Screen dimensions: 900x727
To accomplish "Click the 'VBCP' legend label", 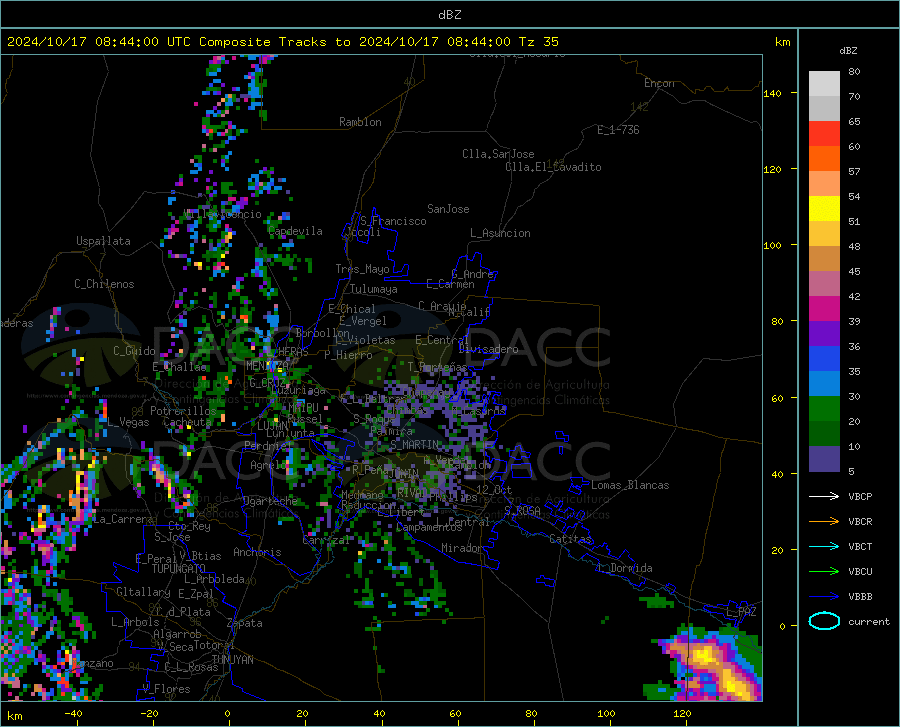I will pyautogui.click(x=860, y=496).
